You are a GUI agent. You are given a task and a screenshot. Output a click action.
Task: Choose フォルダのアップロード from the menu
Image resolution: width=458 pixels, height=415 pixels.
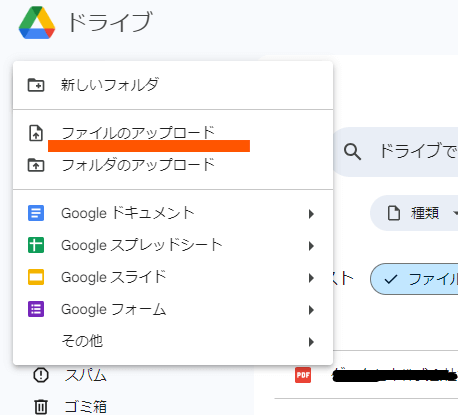click(173, 165)
